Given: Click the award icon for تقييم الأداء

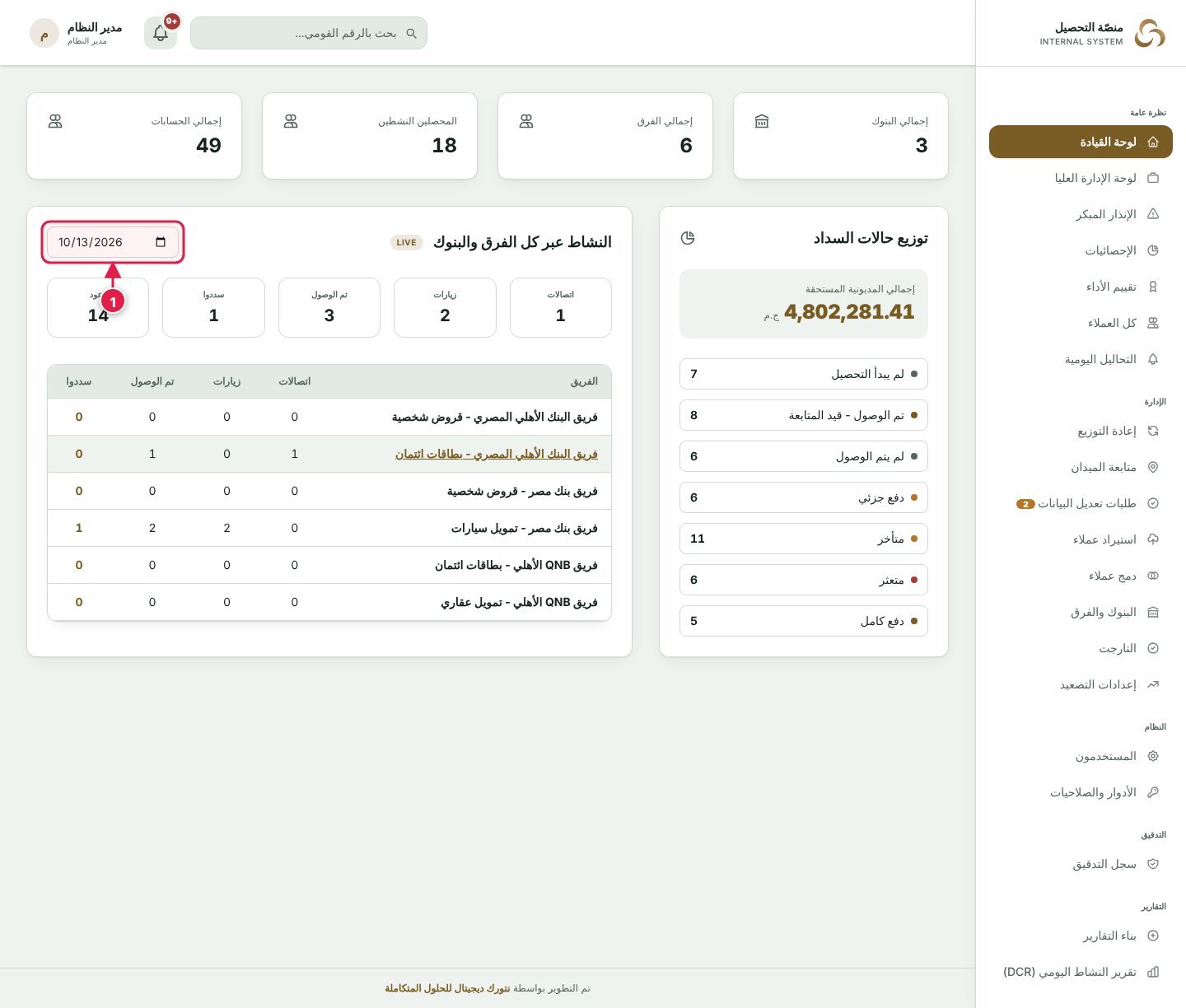Looking at the screenshot, I should [1153, 287].
